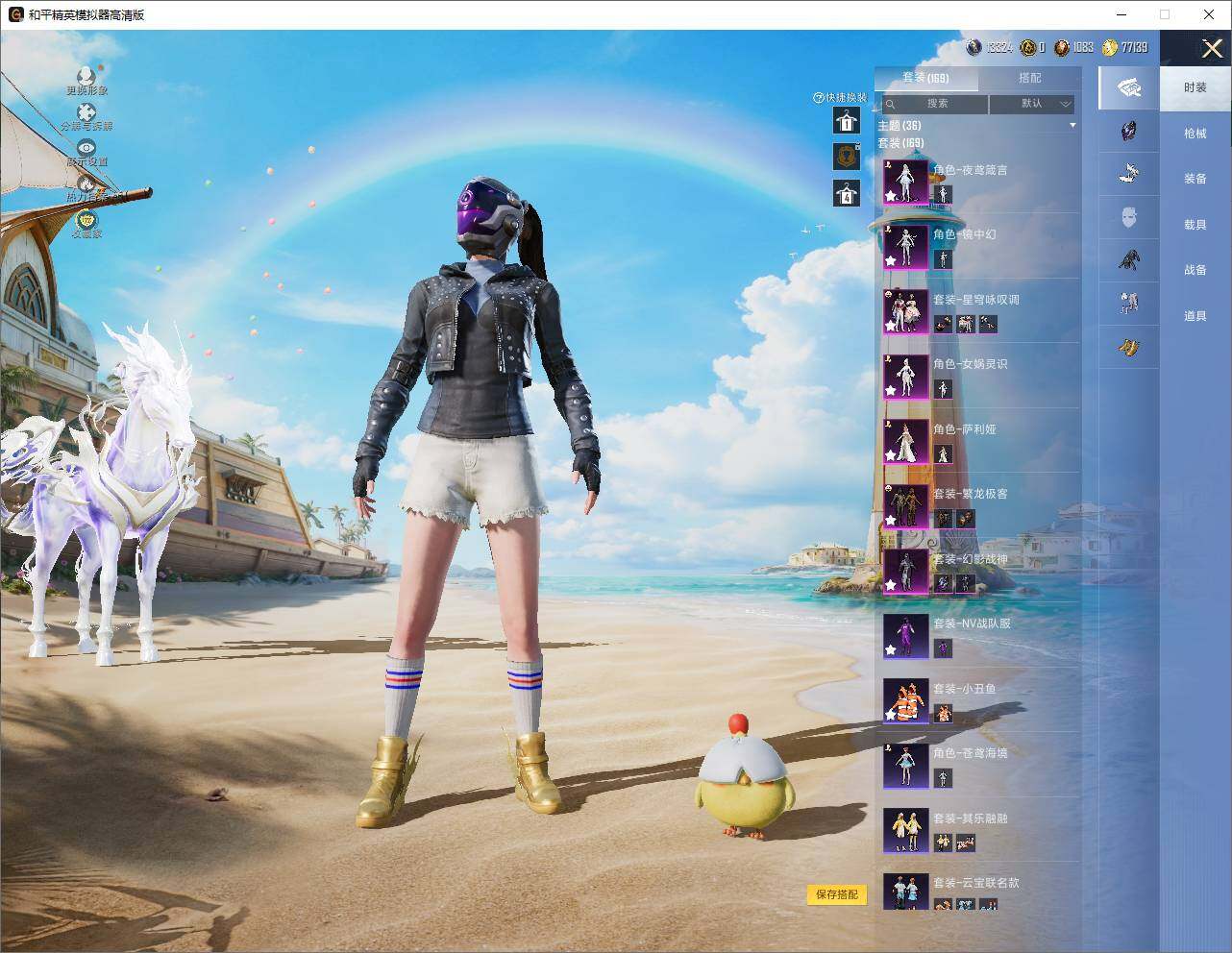Image resolution: width=1232 pixels, height=953 pixels.
Task: Open the 收藏家 collector badge icon
Action: tap(86, 219)
